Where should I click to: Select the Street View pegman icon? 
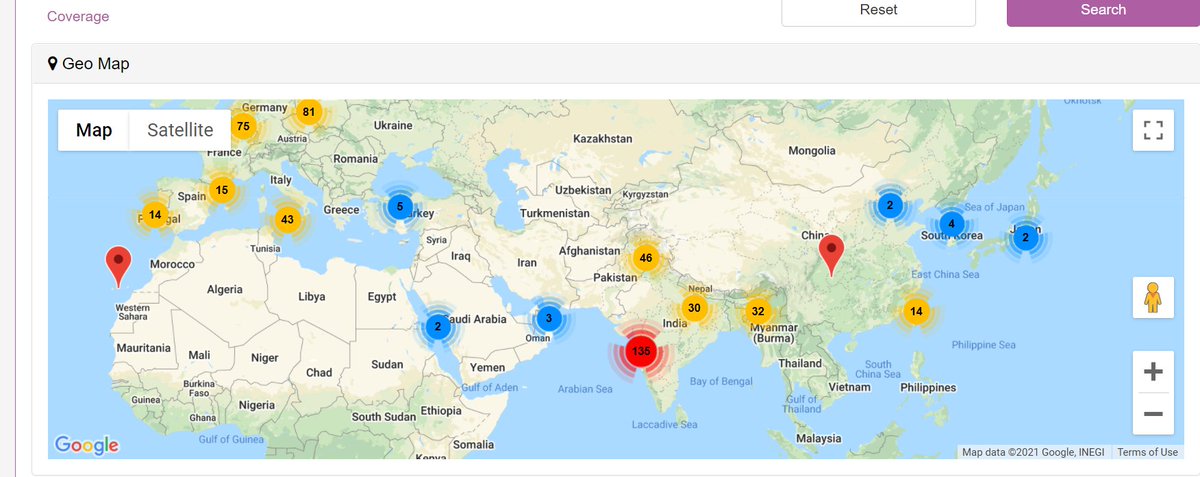click(x=1152, y=298)
